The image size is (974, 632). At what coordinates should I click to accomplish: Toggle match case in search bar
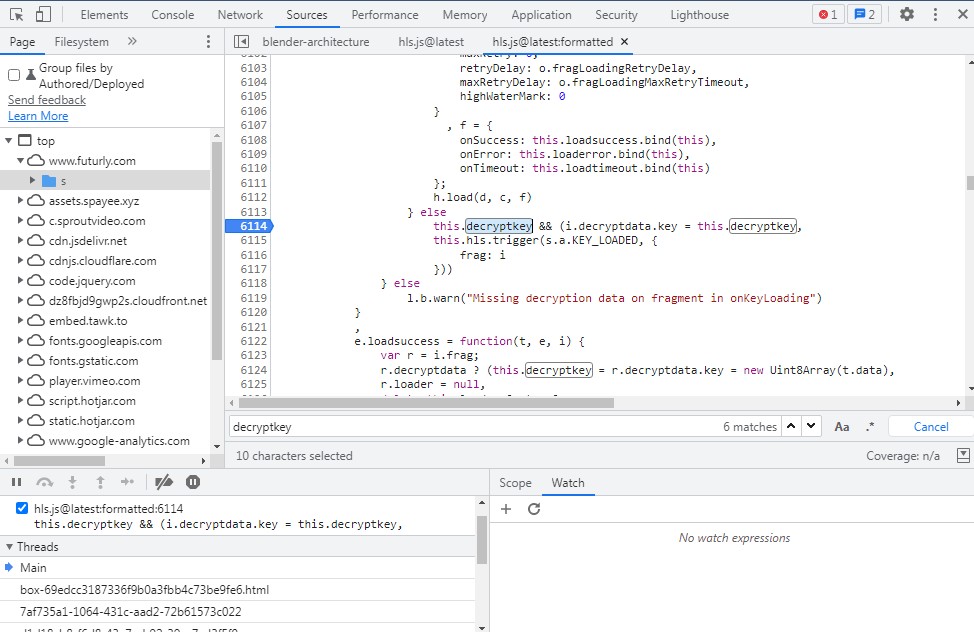click(842, 427)
